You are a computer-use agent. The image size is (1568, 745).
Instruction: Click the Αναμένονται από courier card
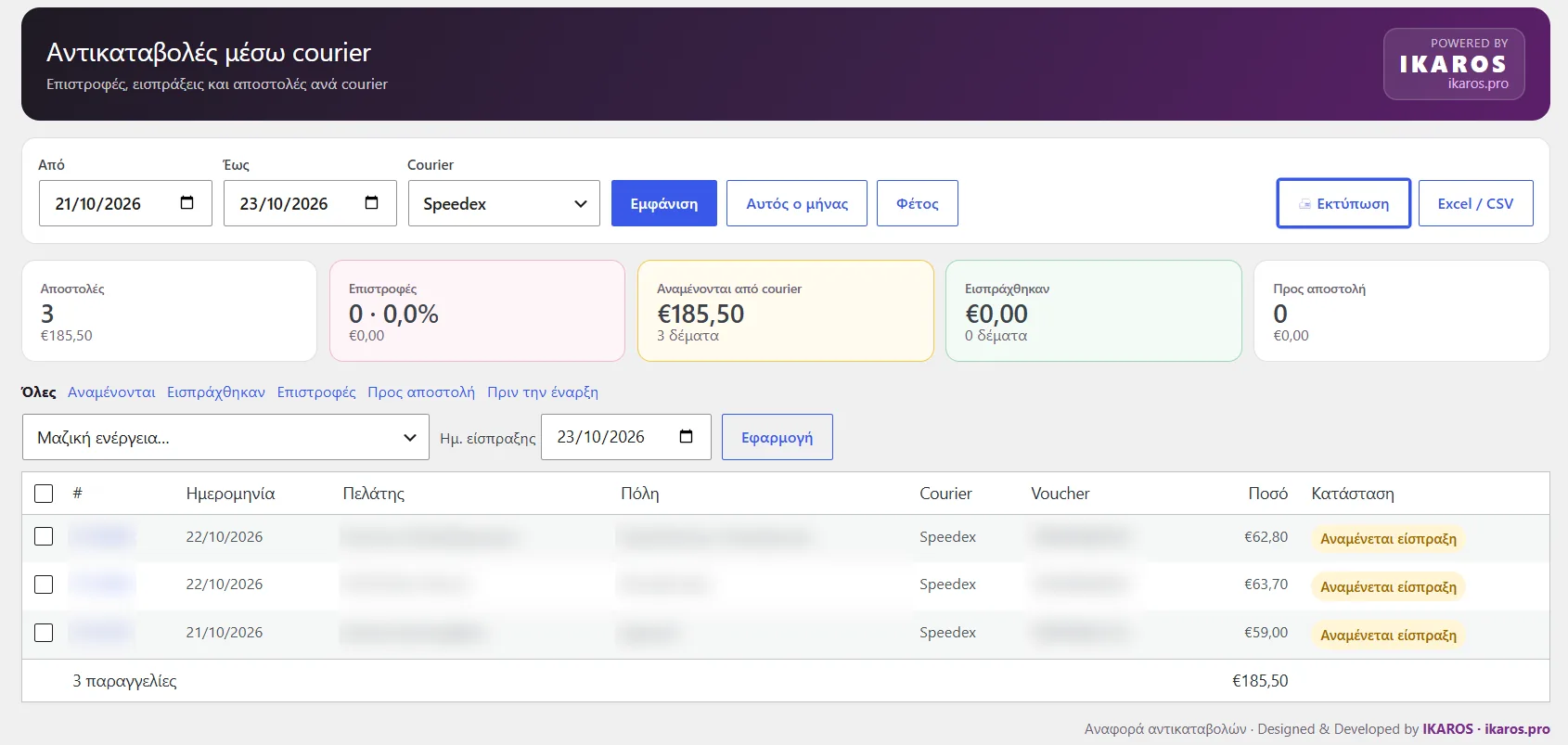pos(785,311)
